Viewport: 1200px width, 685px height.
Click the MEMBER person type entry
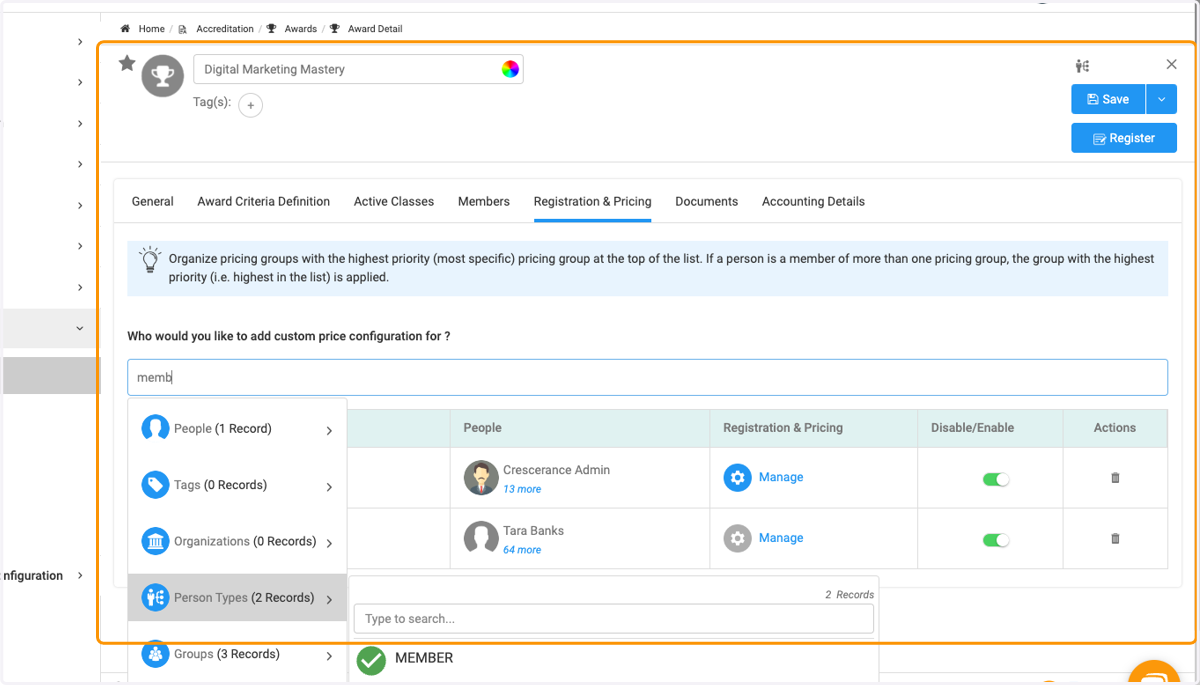424,658
